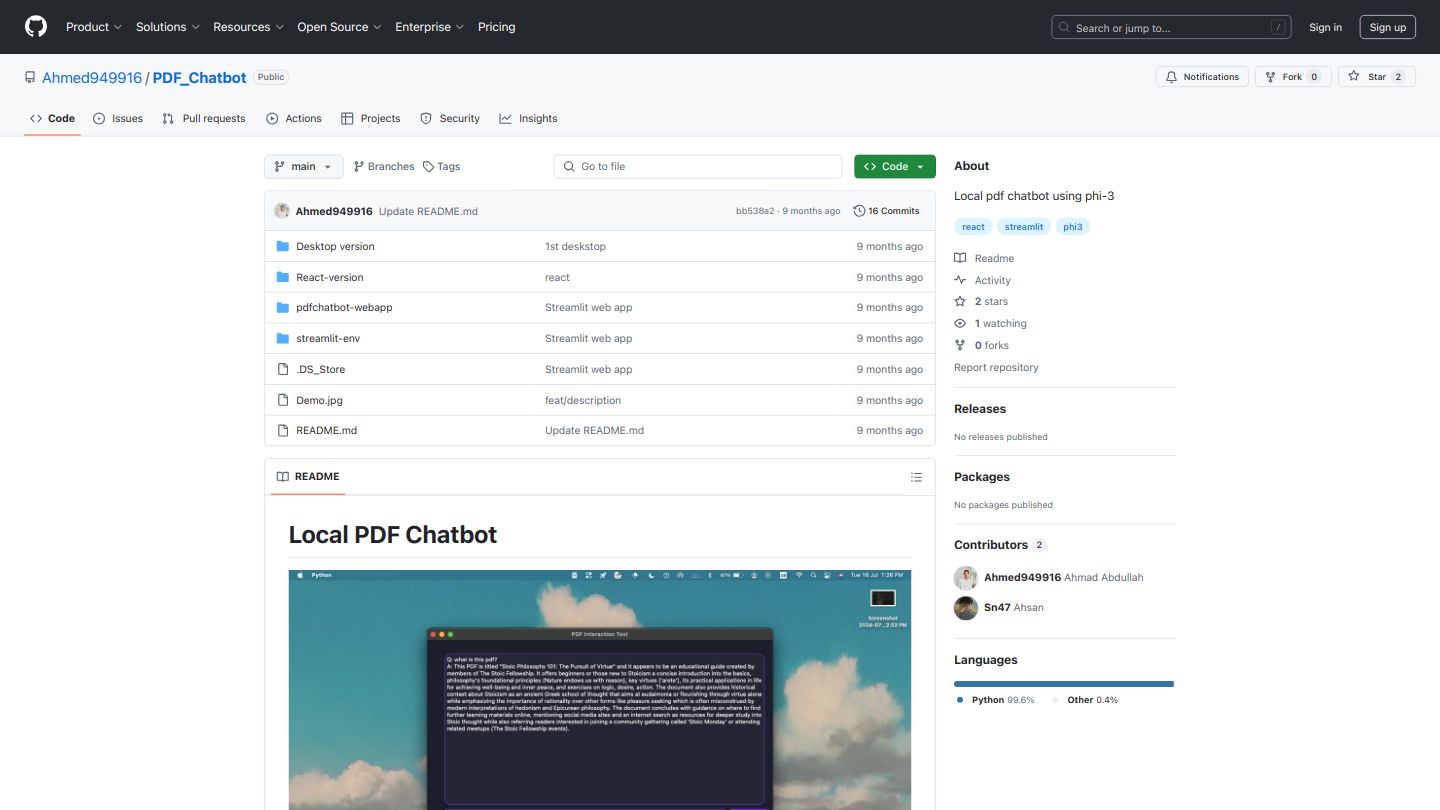1440x810 pixels.
Task: Expand the green Code dropdown button
Action: [x=894, y=167]
